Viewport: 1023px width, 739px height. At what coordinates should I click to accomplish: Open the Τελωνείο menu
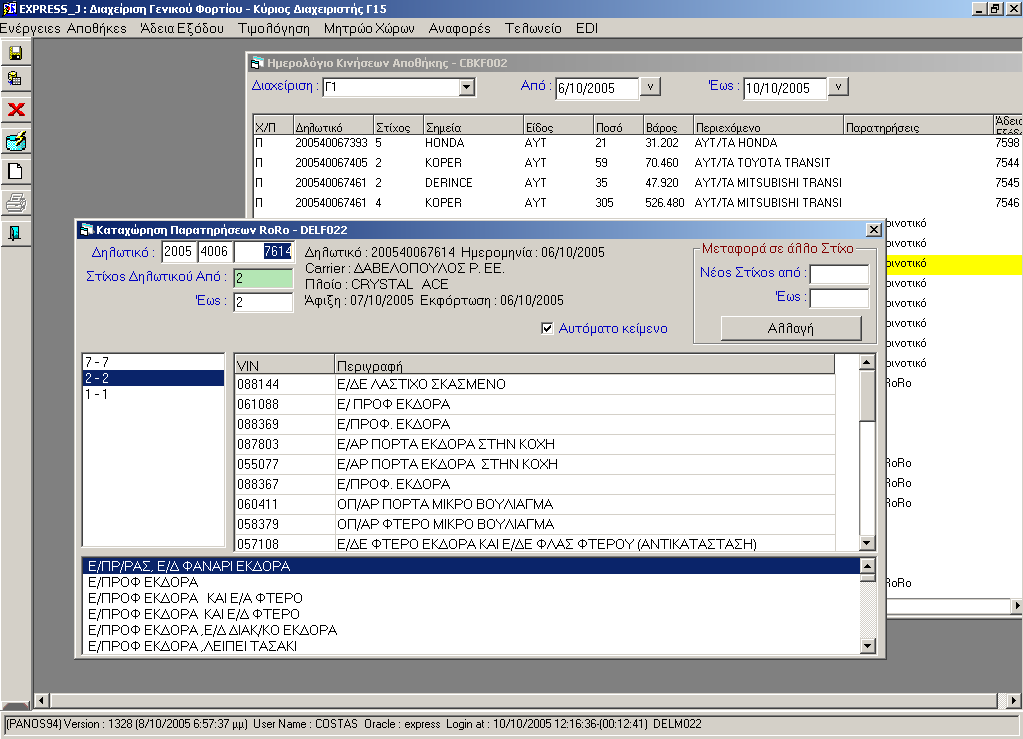(x=533, y=28)
